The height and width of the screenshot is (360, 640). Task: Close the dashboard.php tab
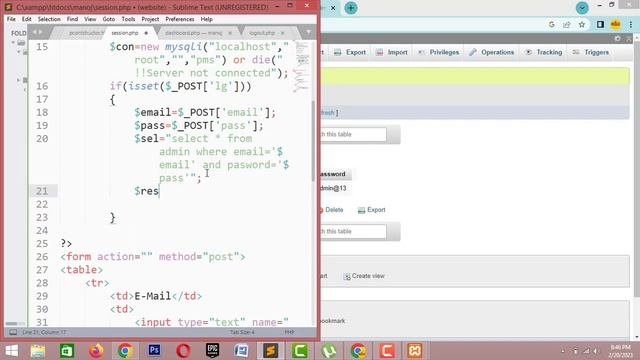pyautogui.click(x=230, y=33)
